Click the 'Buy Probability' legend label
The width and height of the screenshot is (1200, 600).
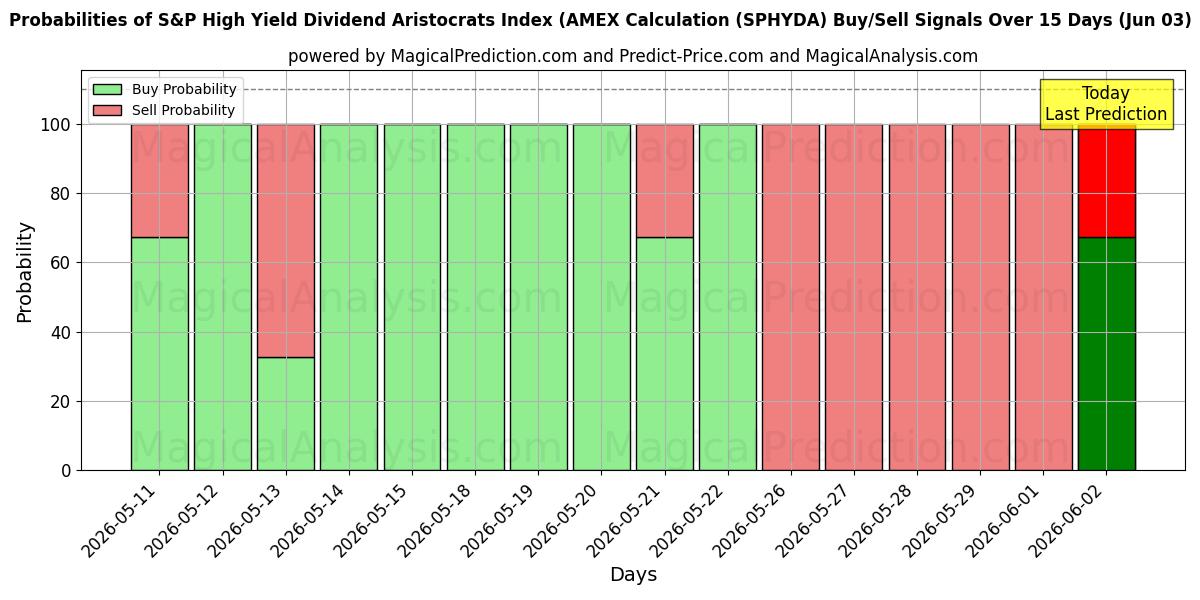click(184, 90)
